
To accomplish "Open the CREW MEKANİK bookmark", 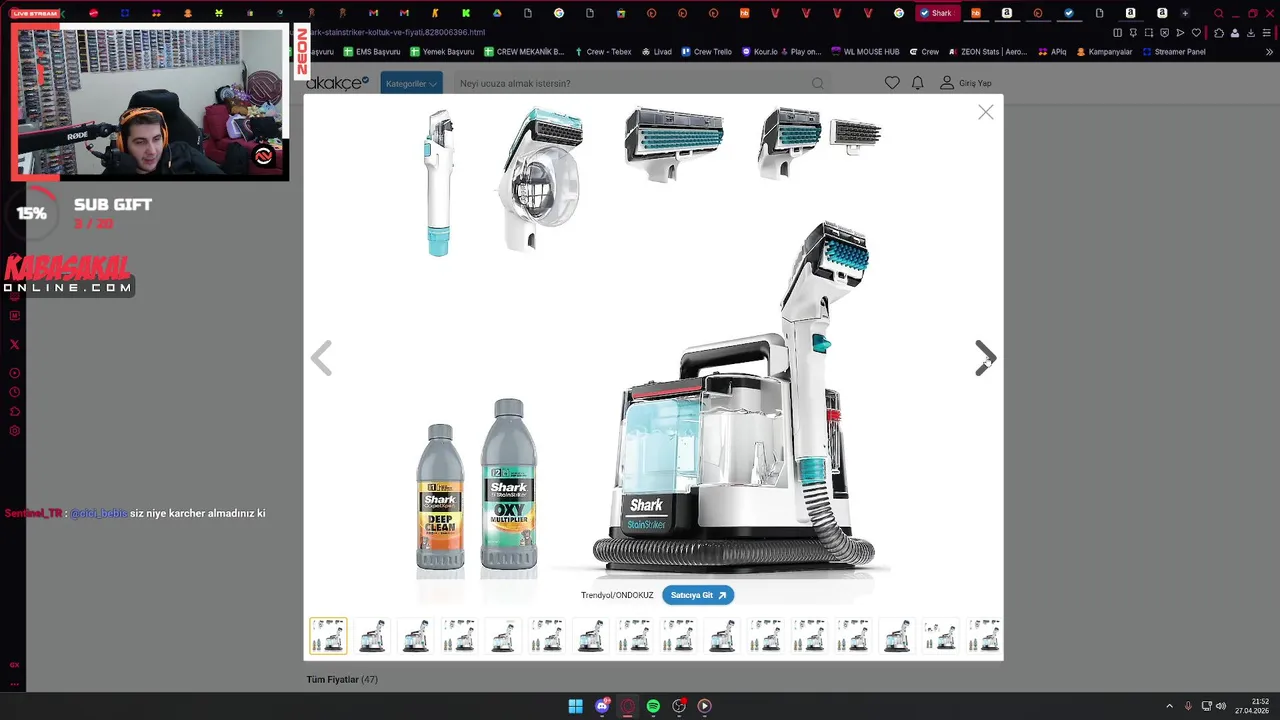I will 523,52.
